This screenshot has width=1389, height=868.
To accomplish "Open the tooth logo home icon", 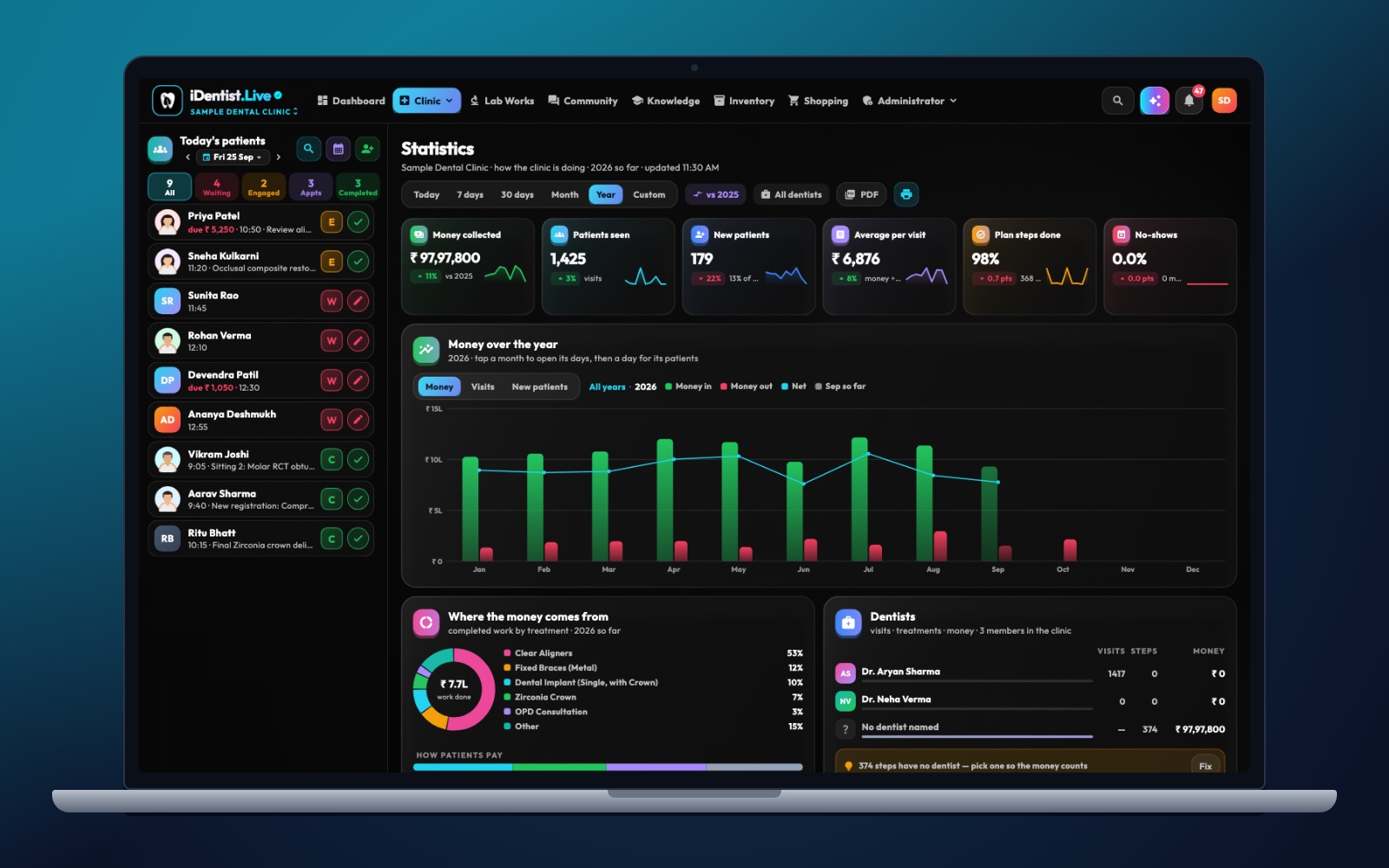I will coord(168,101).
